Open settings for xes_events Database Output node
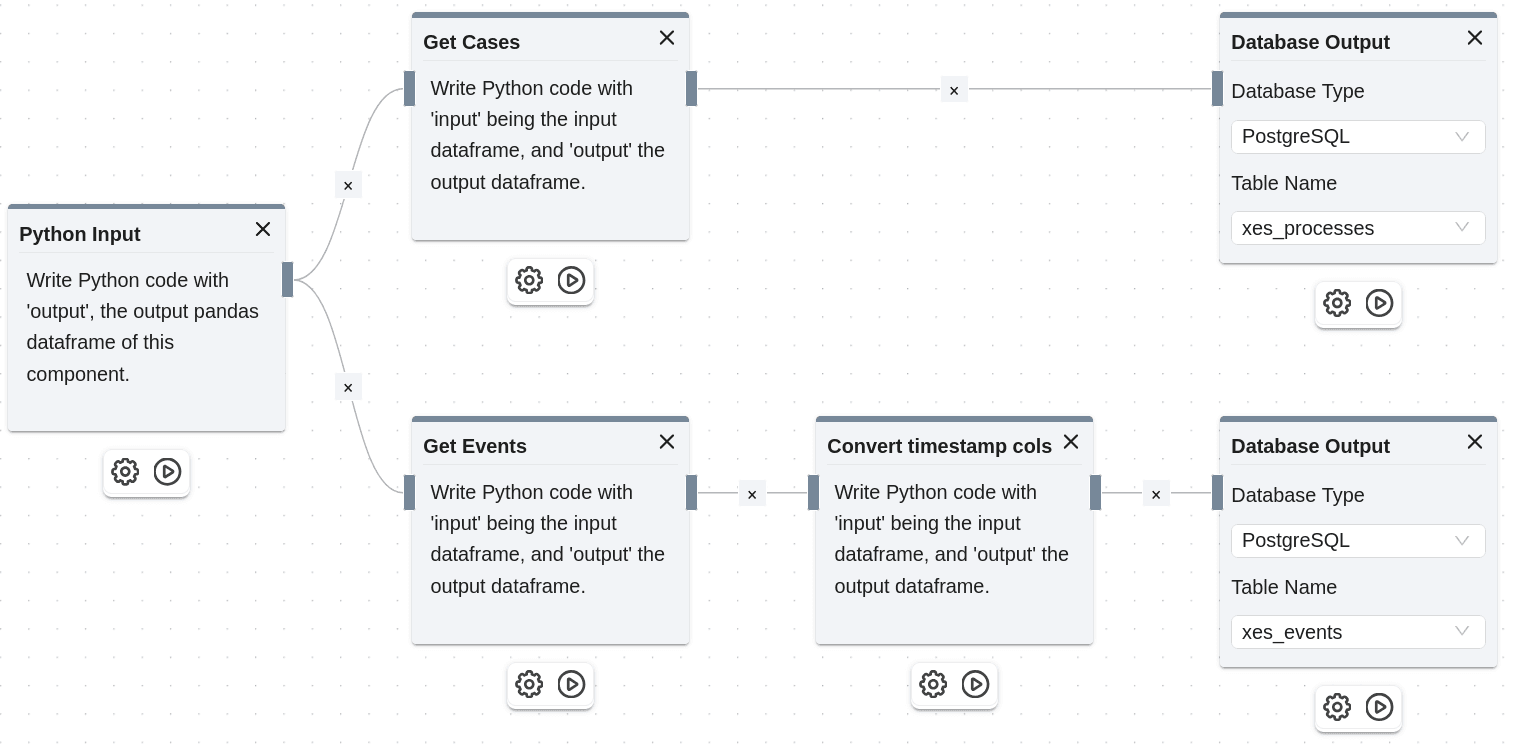Image resolution: width=1528 pixels, height=746 pixels. [x=1337, y=707]
